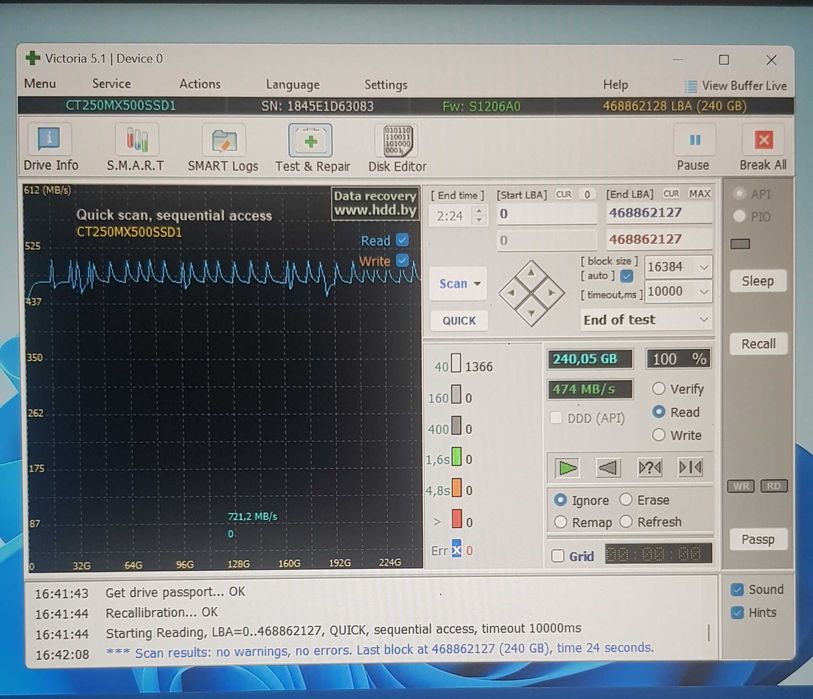Click the down arrow of the navigation diamond

point(531,313)
